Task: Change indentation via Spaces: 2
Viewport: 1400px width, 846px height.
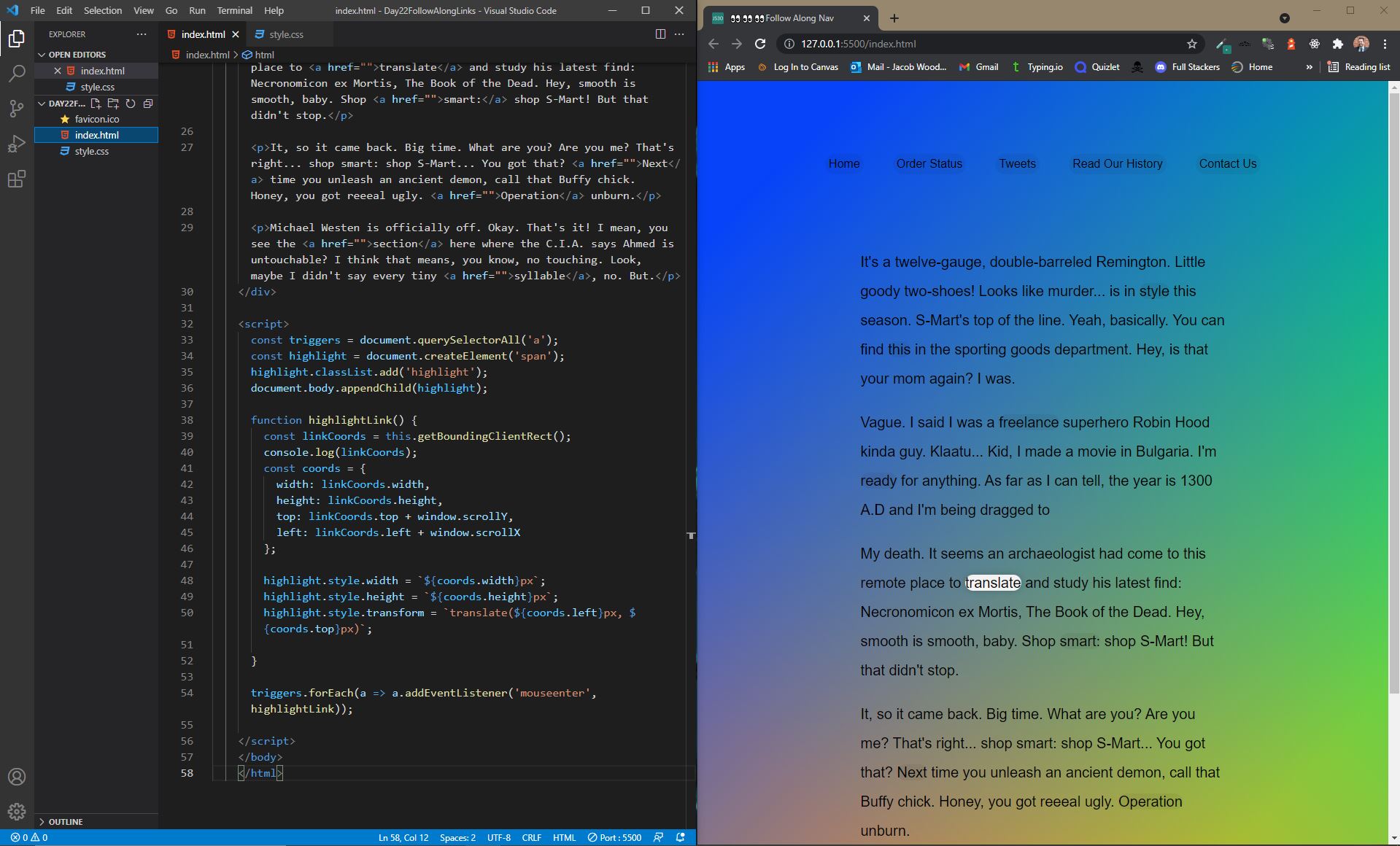Action: point(457,837)
